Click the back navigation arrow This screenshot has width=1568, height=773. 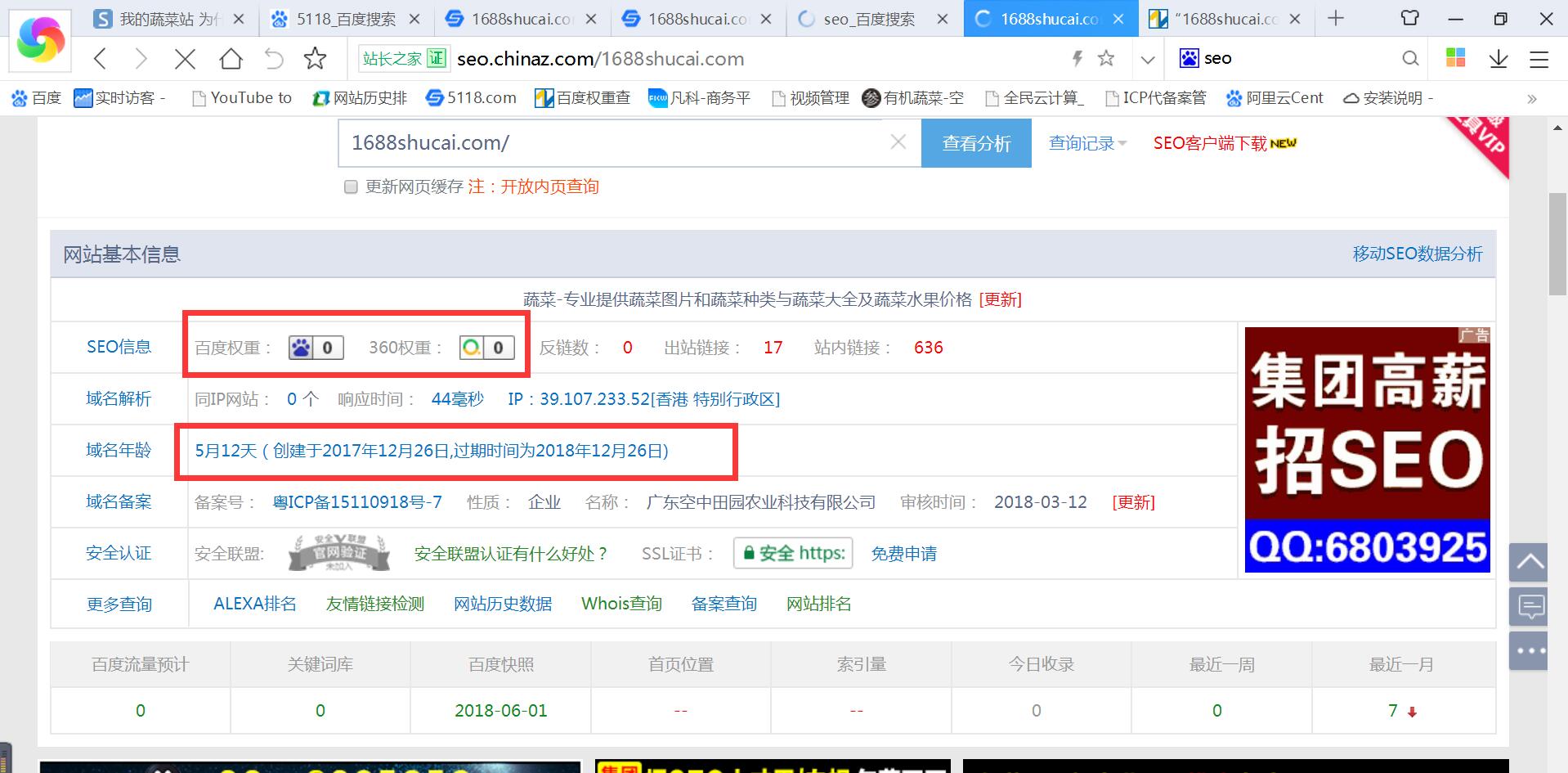(100, 58)
